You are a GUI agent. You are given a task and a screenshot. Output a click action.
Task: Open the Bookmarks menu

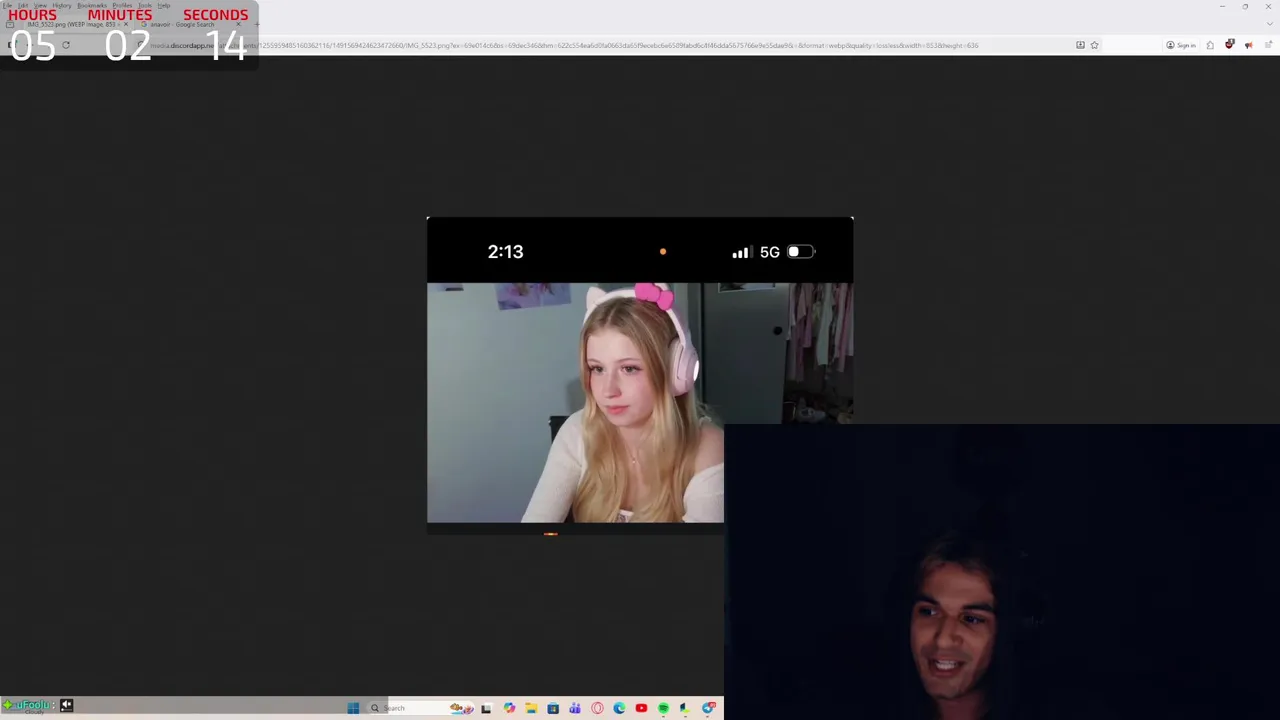click(92, 5)
